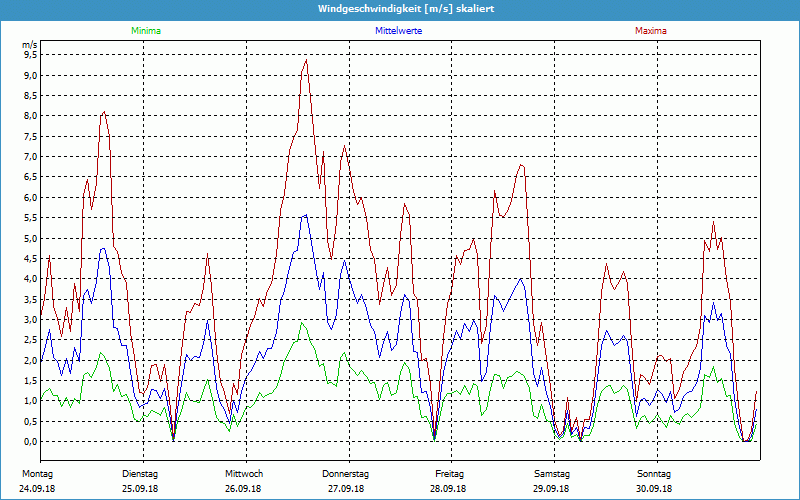Viewport: 800px width, 500px height.
Task: Click the 2,0 y-axis value
Action: [x=31, y=360]
